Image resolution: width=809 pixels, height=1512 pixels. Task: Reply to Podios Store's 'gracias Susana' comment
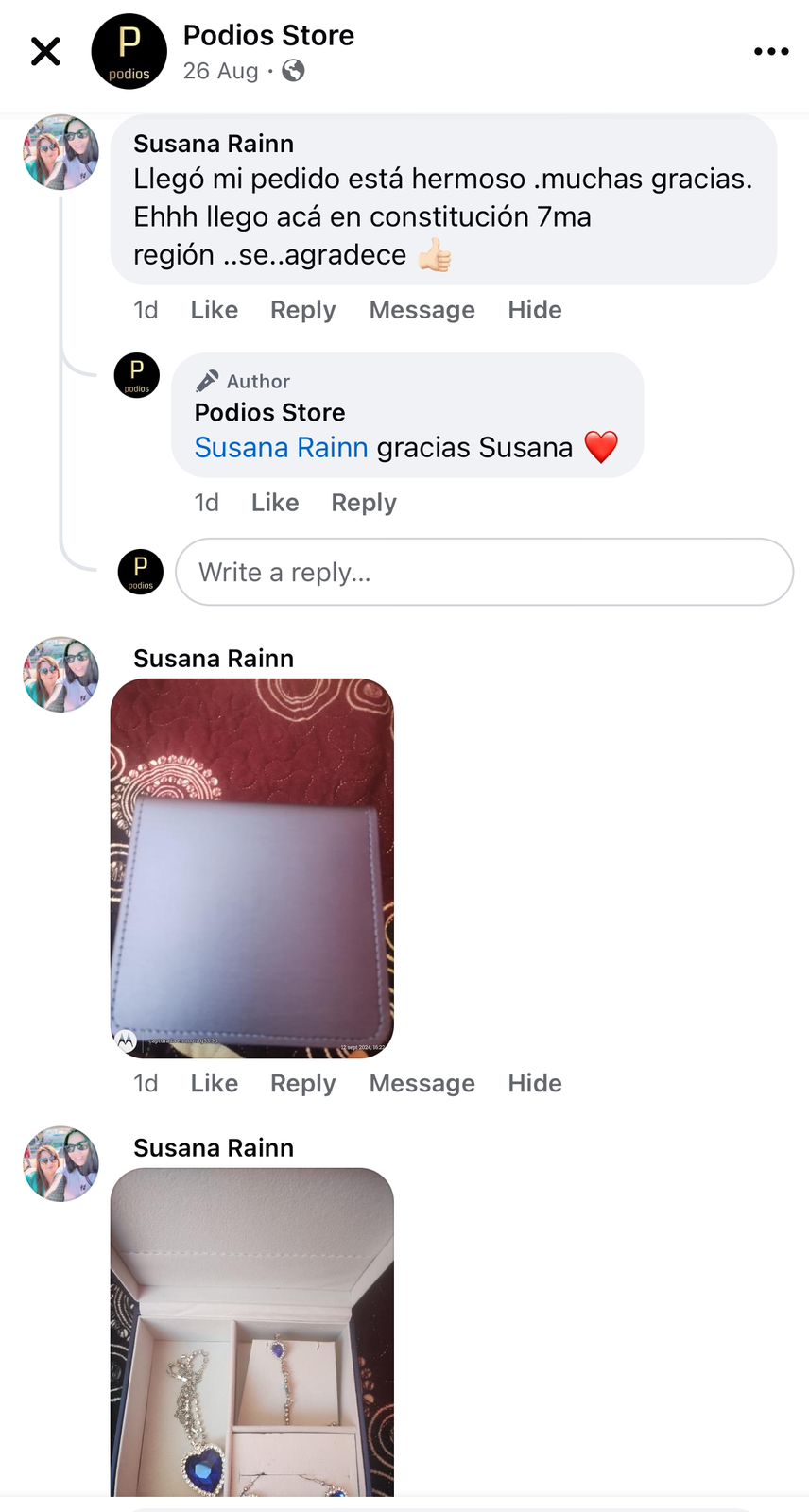tap(364, 503)
